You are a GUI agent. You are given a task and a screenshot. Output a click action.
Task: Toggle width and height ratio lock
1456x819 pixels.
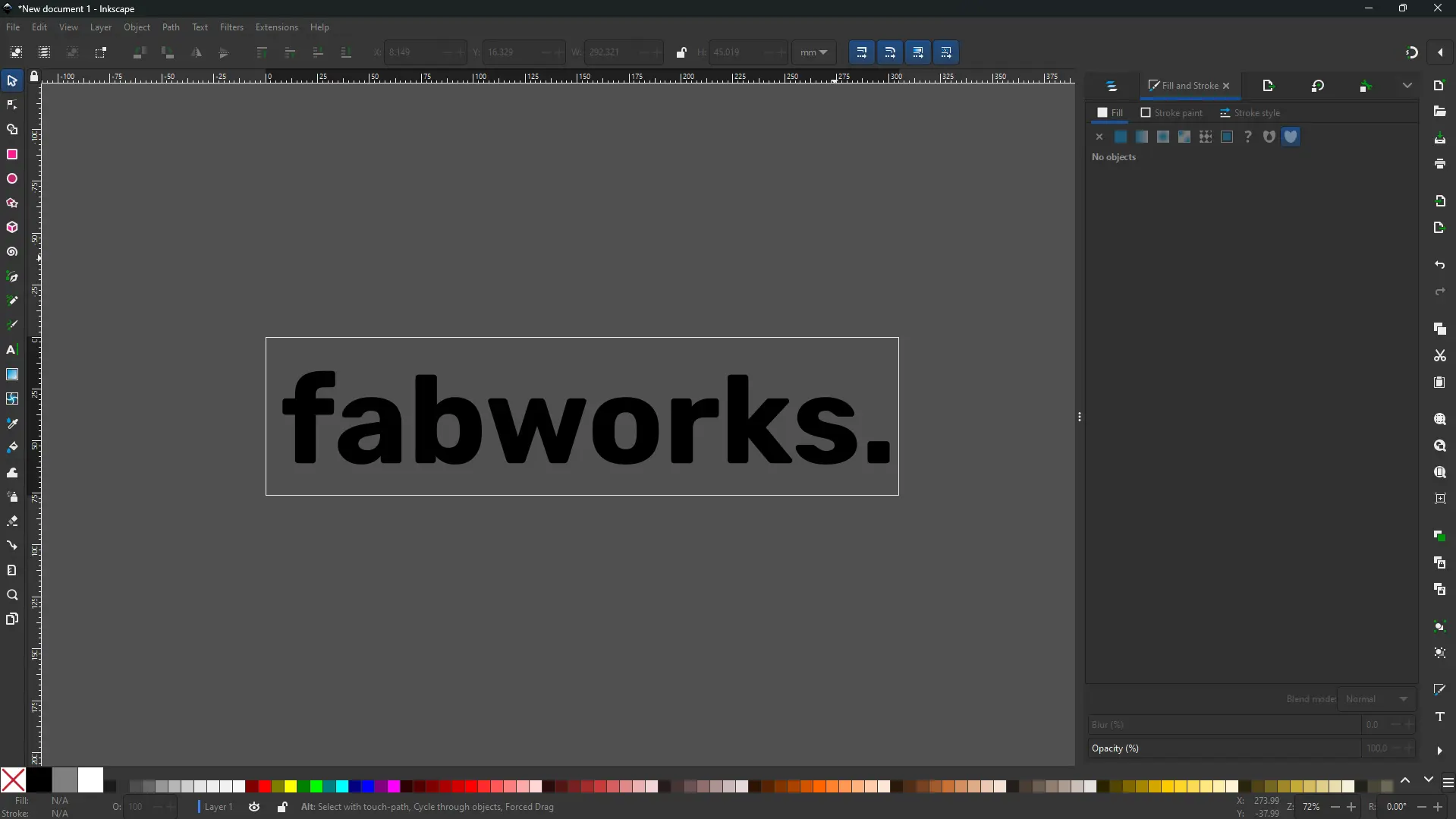tap(681, 52)
